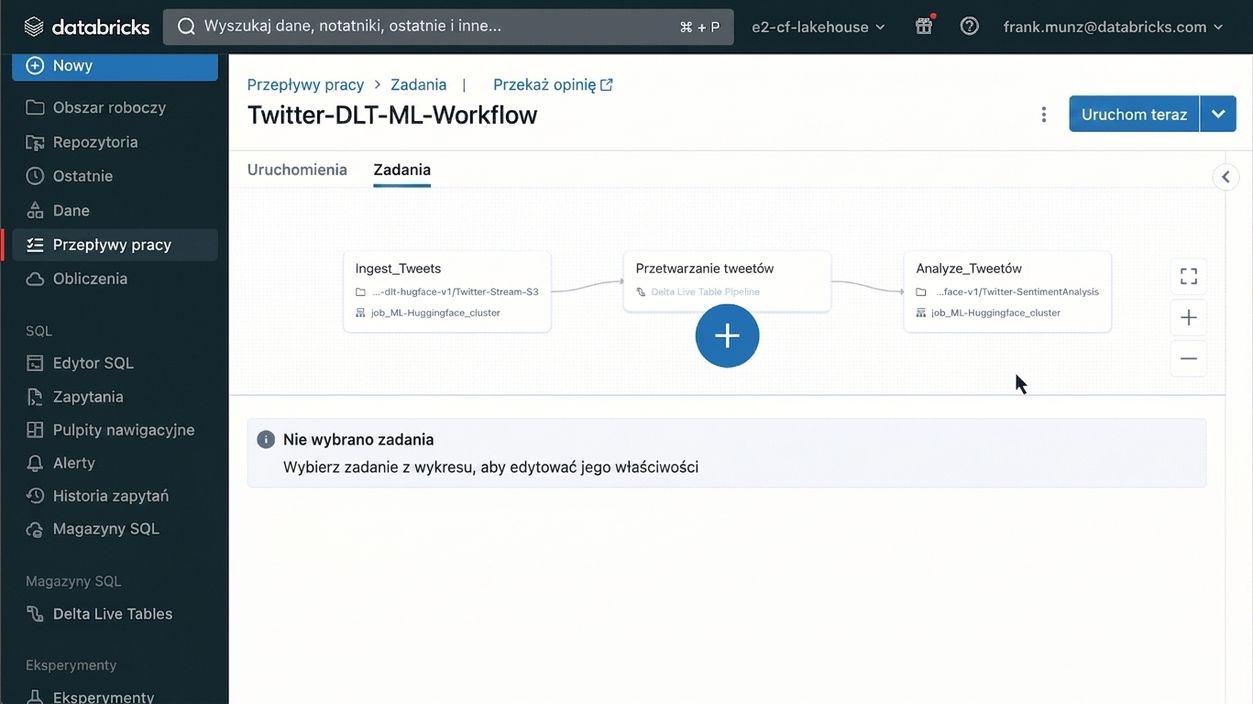1253x704 pixels.
Task: Open the three-dot job options menu
Action: coord(1043,114)
